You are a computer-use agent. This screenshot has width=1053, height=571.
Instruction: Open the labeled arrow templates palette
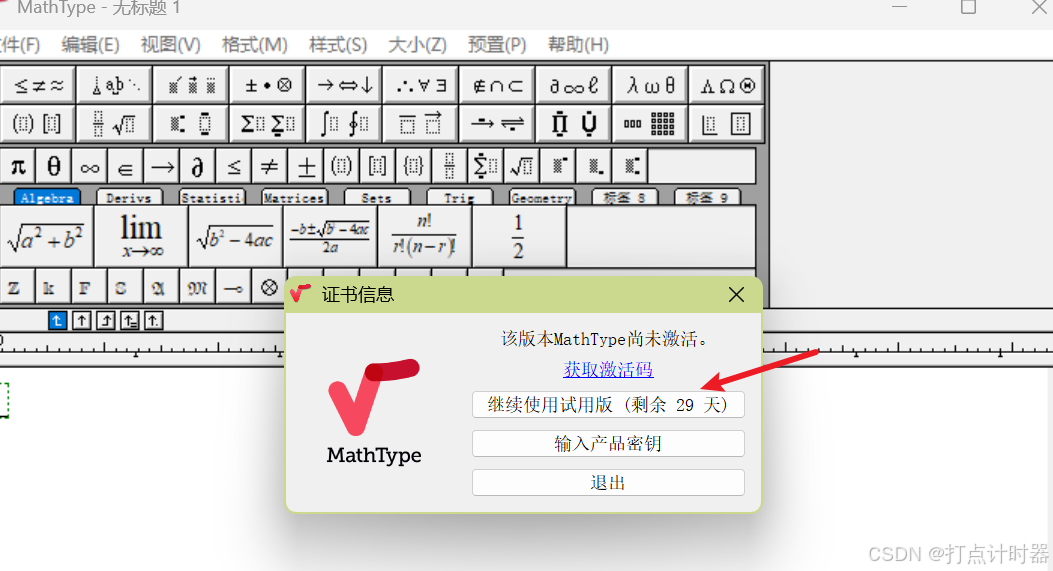[498, 124]
